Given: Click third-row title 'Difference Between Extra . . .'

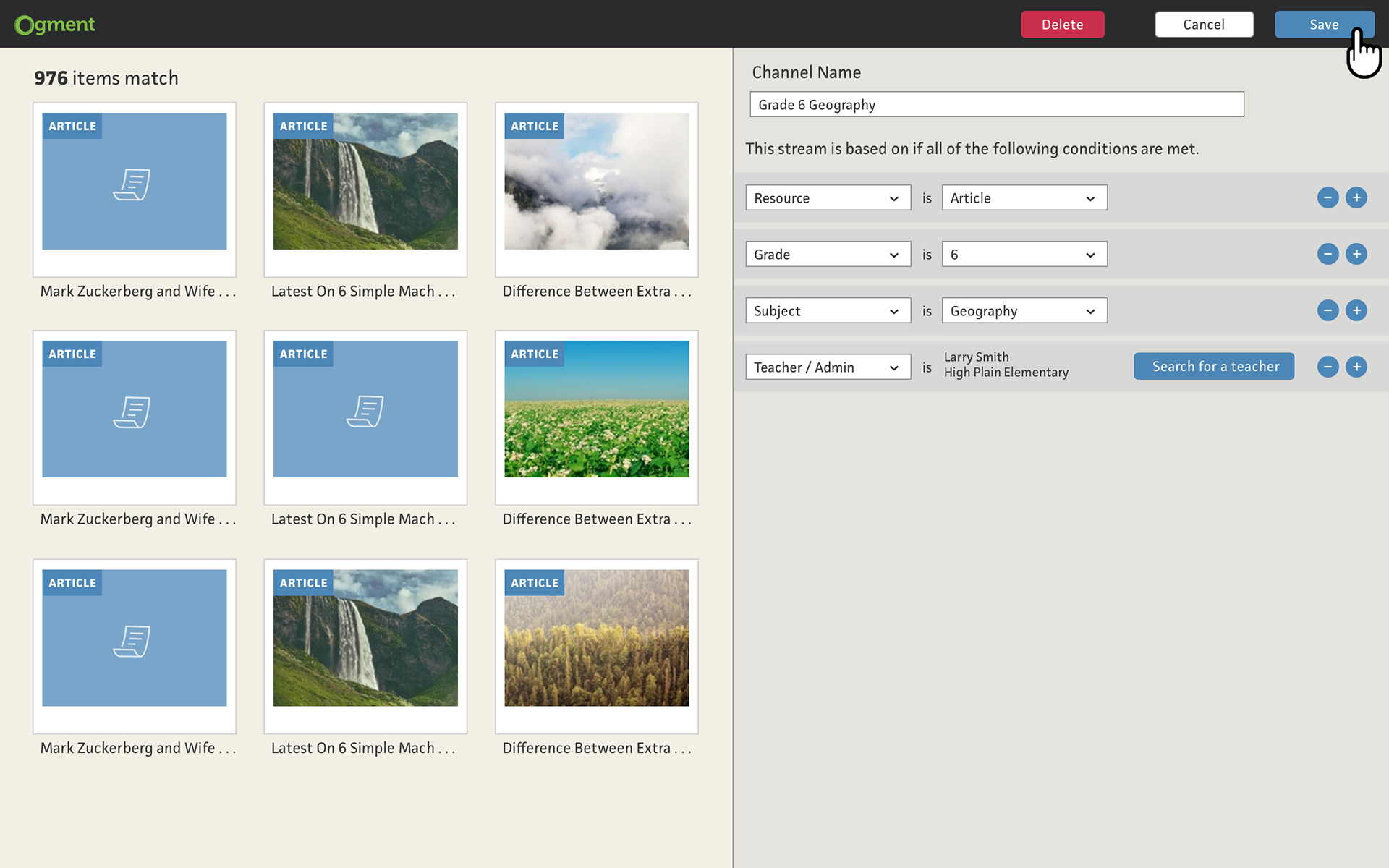Looking at the screenshot, I should coord(597,747).
